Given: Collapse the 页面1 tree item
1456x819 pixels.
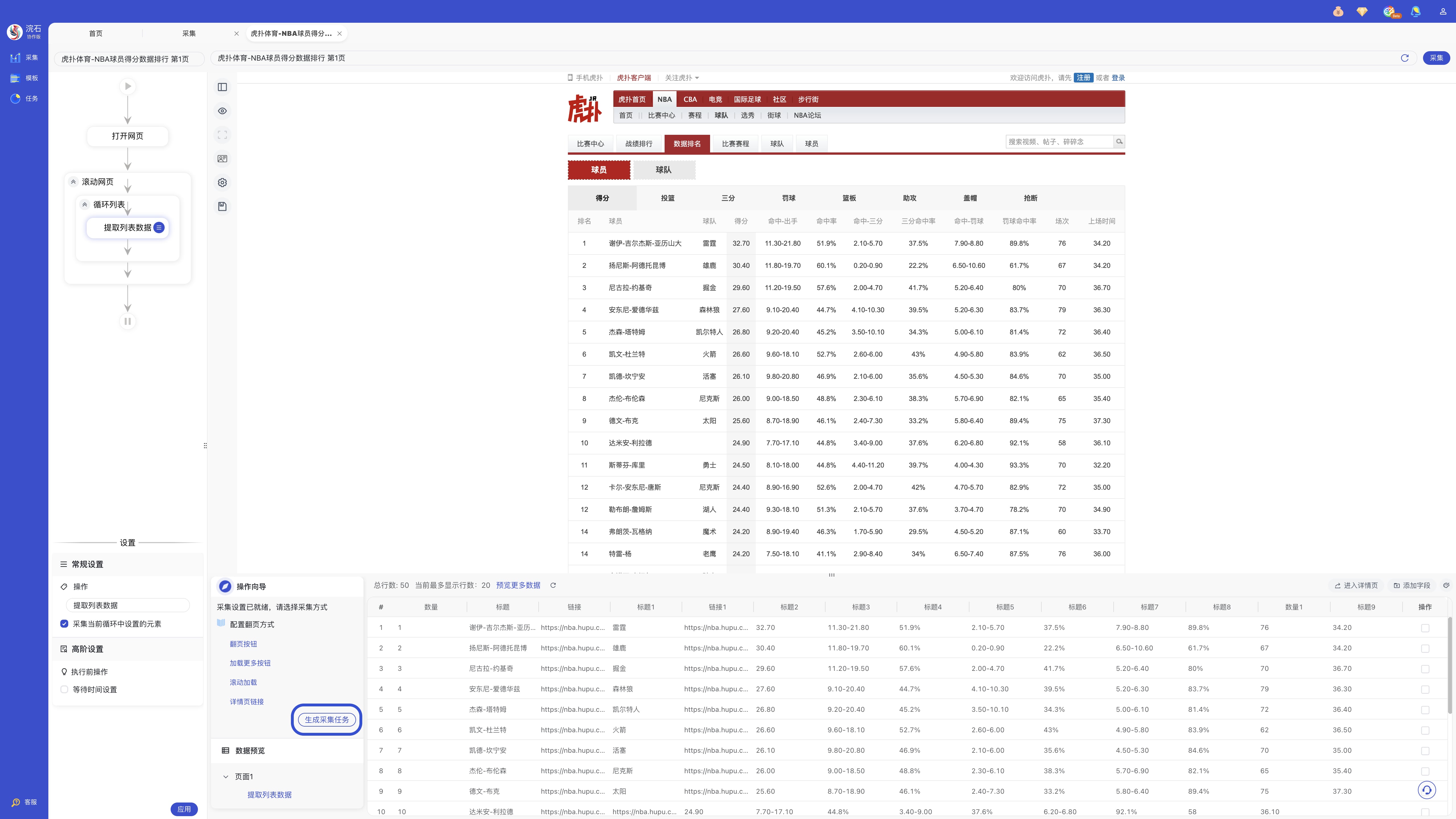Looking at the screenshot, I should 226,777.
